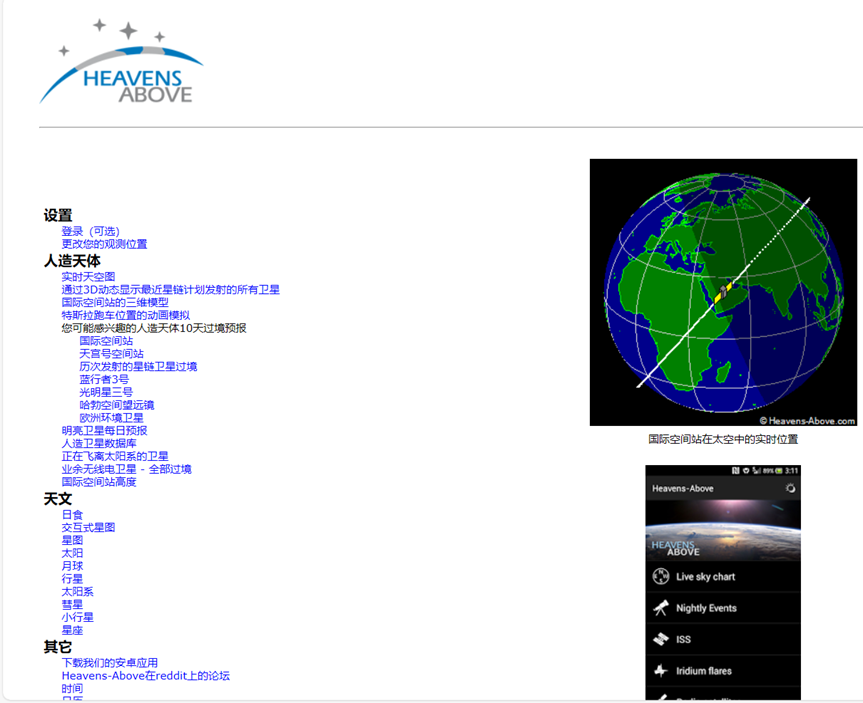
Task: Open 业余无线电卫星 - 全部过境 link
Action: tap(127, 469)
